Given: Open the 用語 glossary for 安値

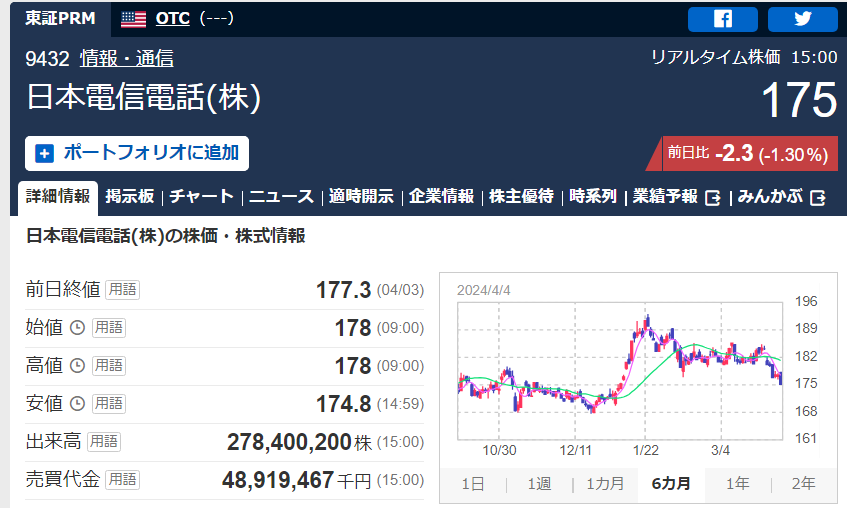Looking at the screenshot, I should (x=109, y=404).
